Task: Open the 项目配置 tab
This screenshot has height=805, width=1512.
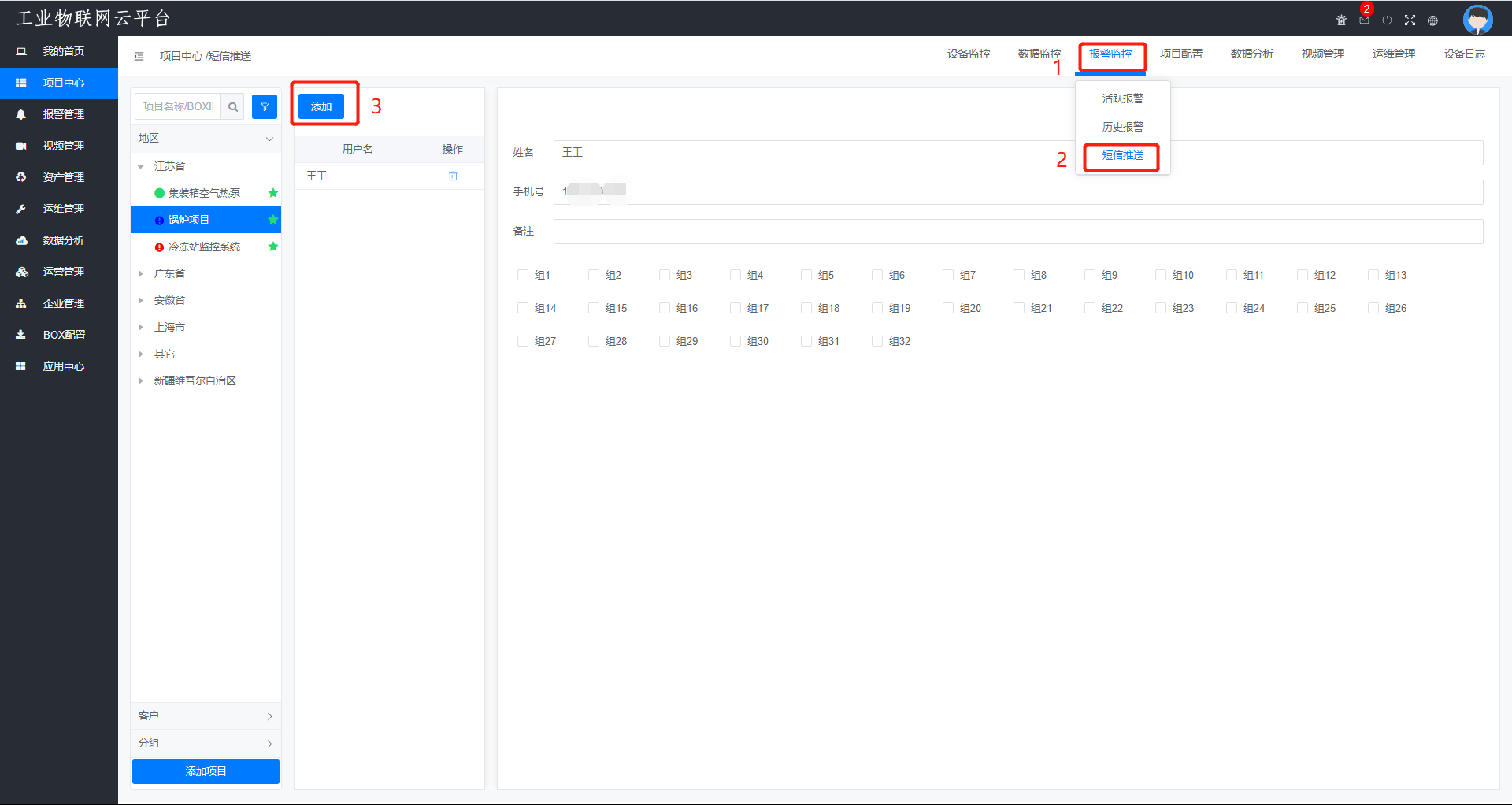Action: click(1181, 54)
